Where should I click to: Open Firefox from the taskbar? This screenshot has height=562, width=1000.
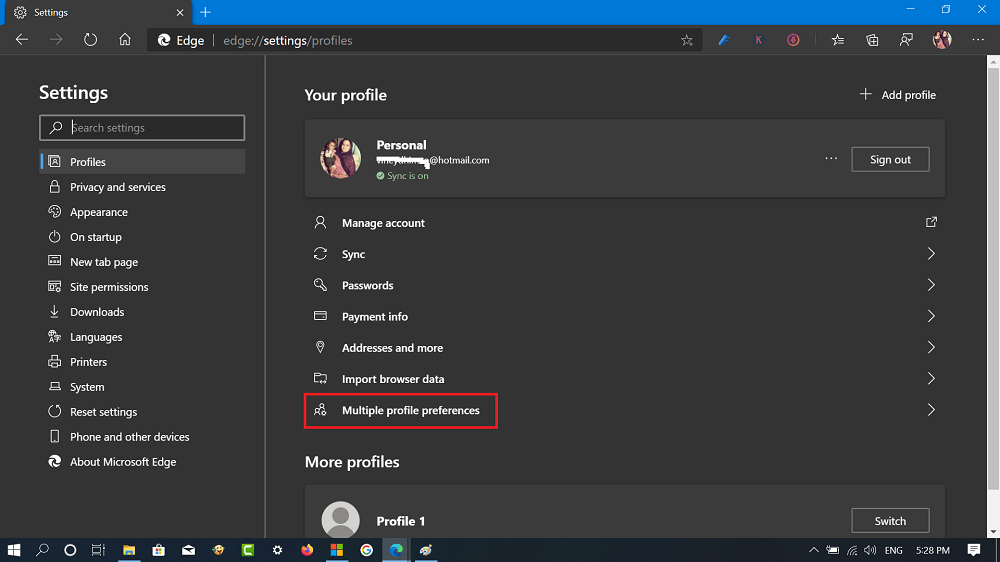[307, 550]
